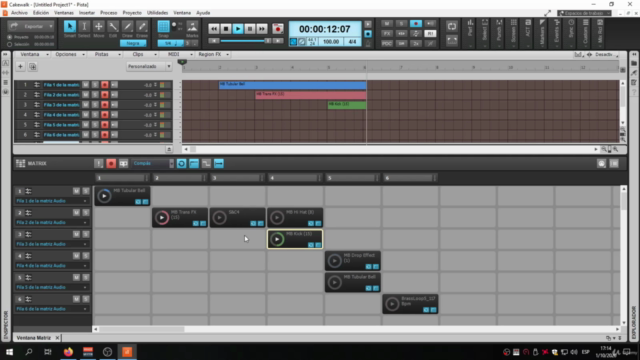
Task: Play the MB Tubular Bell cell in row 1
Action: pos(104,196)
